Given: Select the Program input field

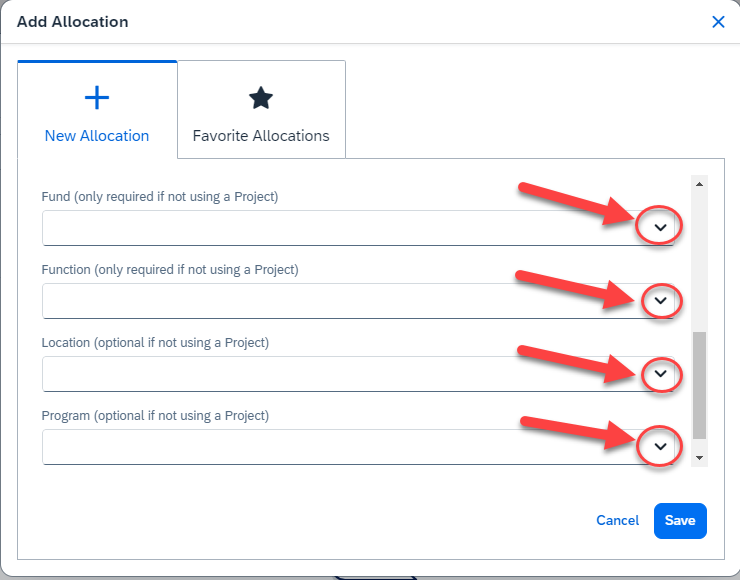Looking at the screenshot, I should coord(330,447).
